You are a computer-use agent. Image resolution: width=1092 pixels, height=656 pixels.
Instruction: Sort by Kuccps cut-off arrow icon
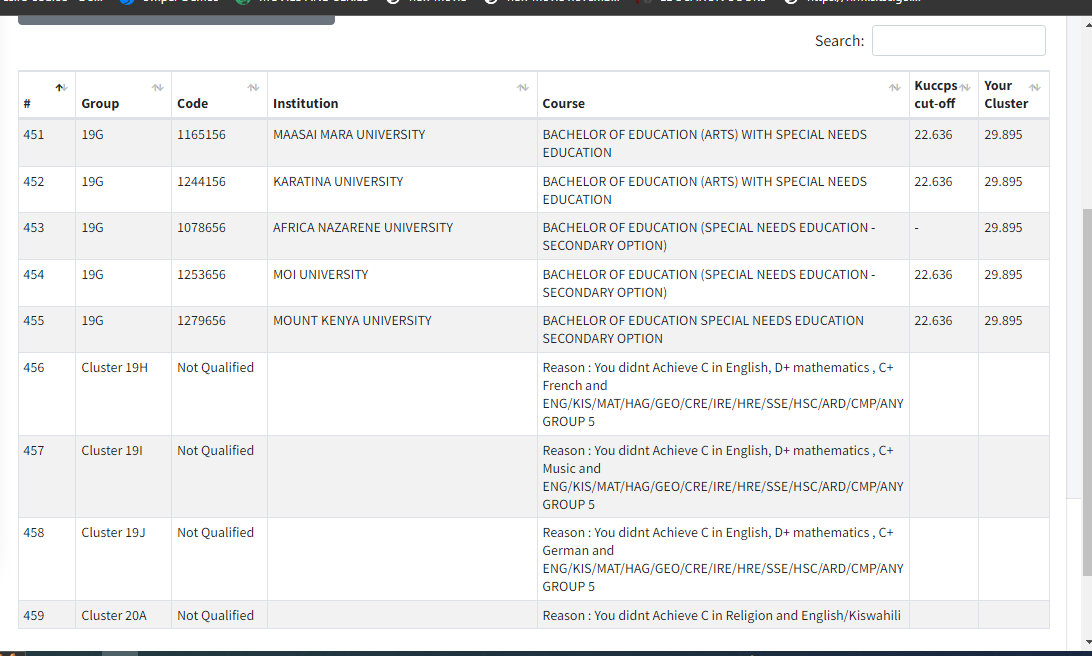pyautogui.click(x=965, y=88)
